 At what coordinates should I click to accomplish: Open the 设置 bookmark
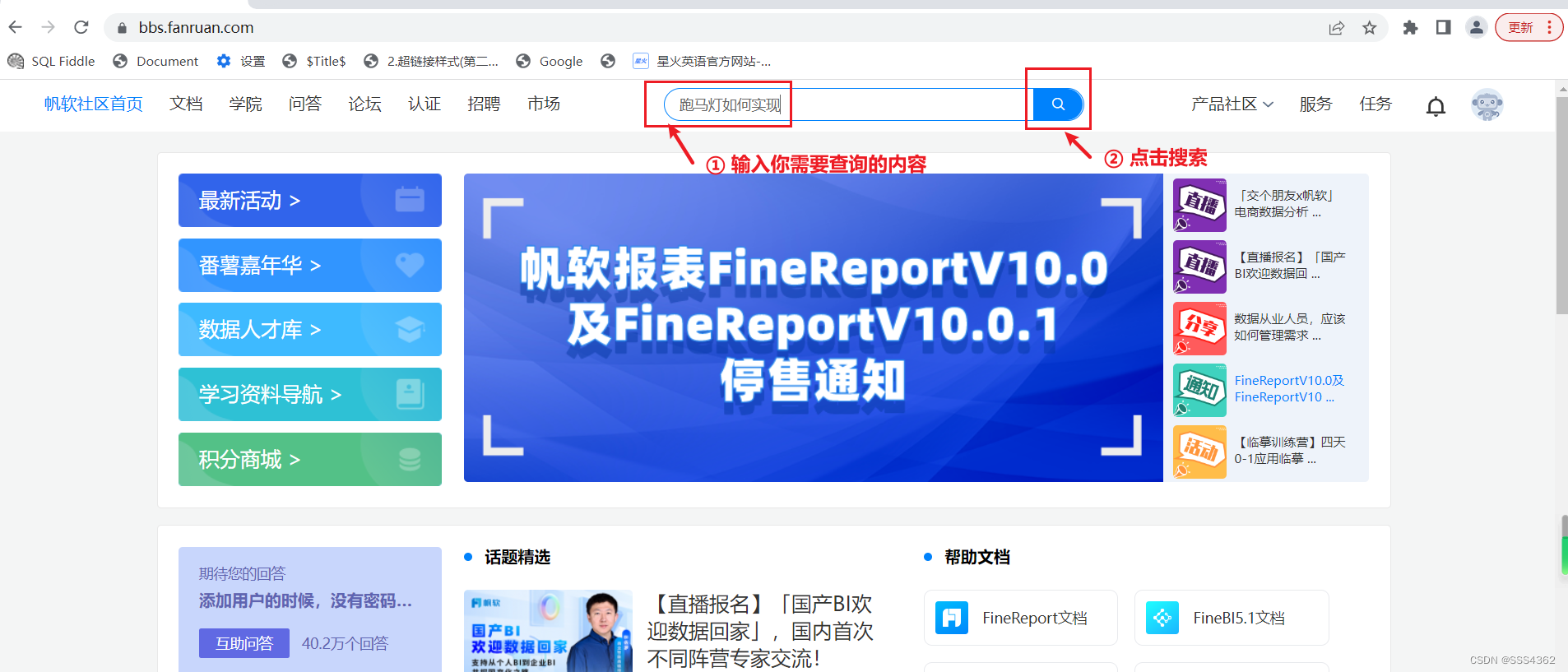tap(241, 61)
